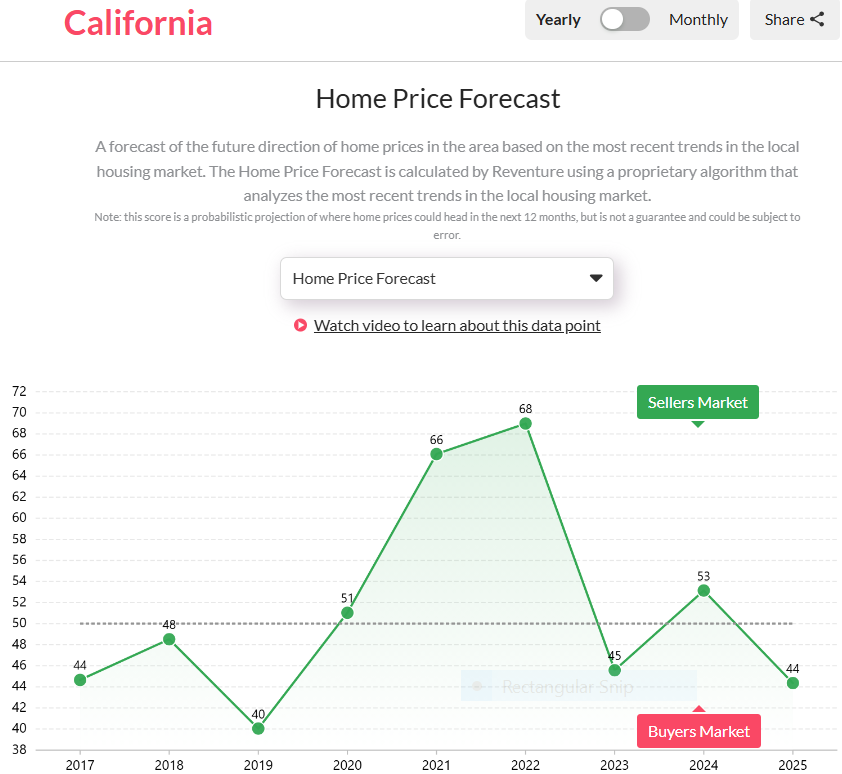The width and height of the screenshot is (842, 774).
Task: Click the dropdown's down-arrow chevron
Action: coord(596,278)
